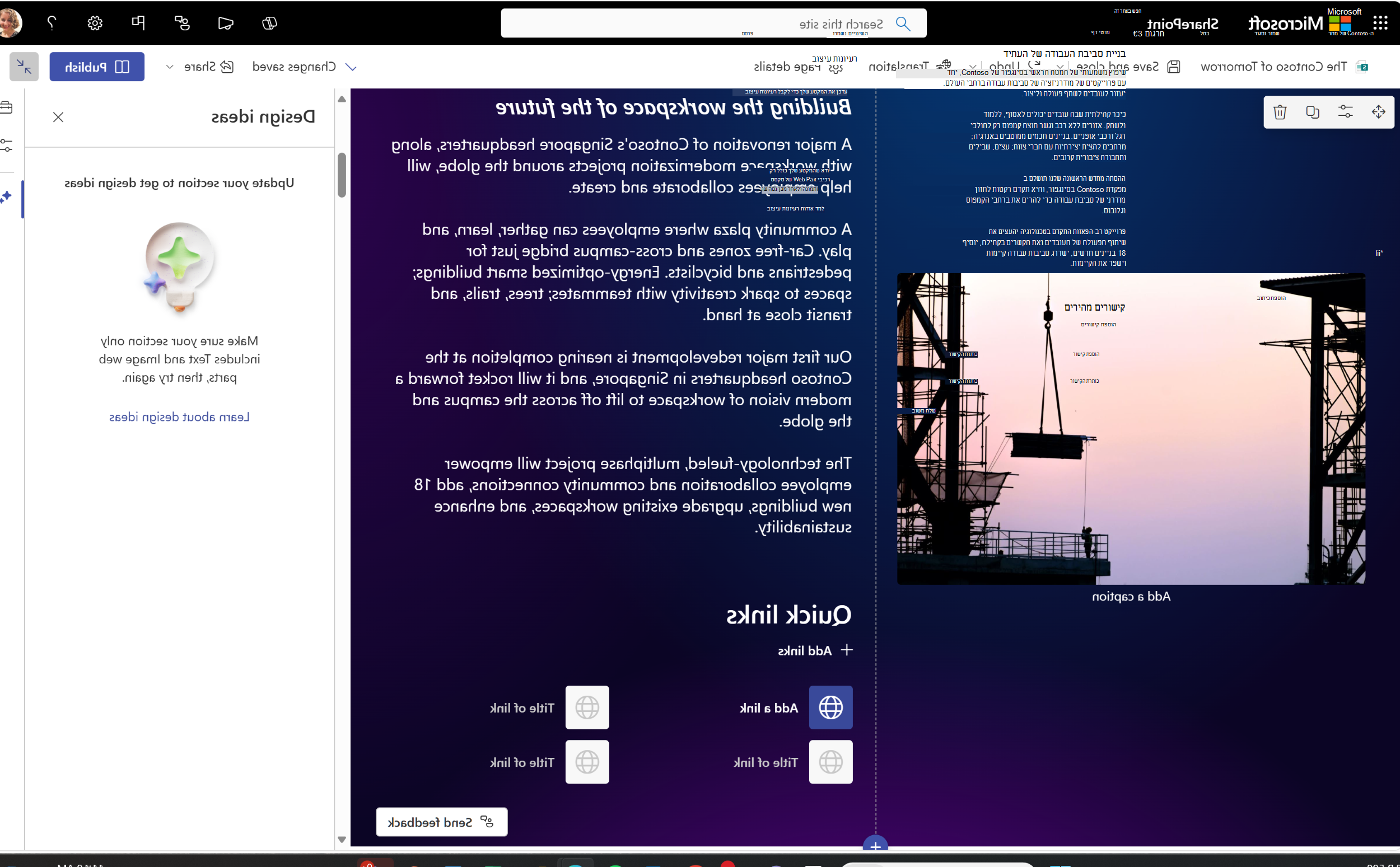Click the Make sure your section message
The image size is (1400, 867).
click(x=179, y=359)
